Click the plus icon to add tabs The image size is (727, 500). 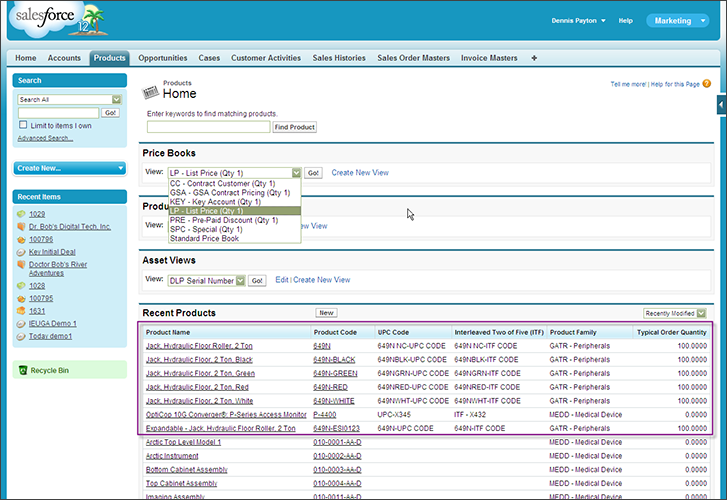point(534,58)
